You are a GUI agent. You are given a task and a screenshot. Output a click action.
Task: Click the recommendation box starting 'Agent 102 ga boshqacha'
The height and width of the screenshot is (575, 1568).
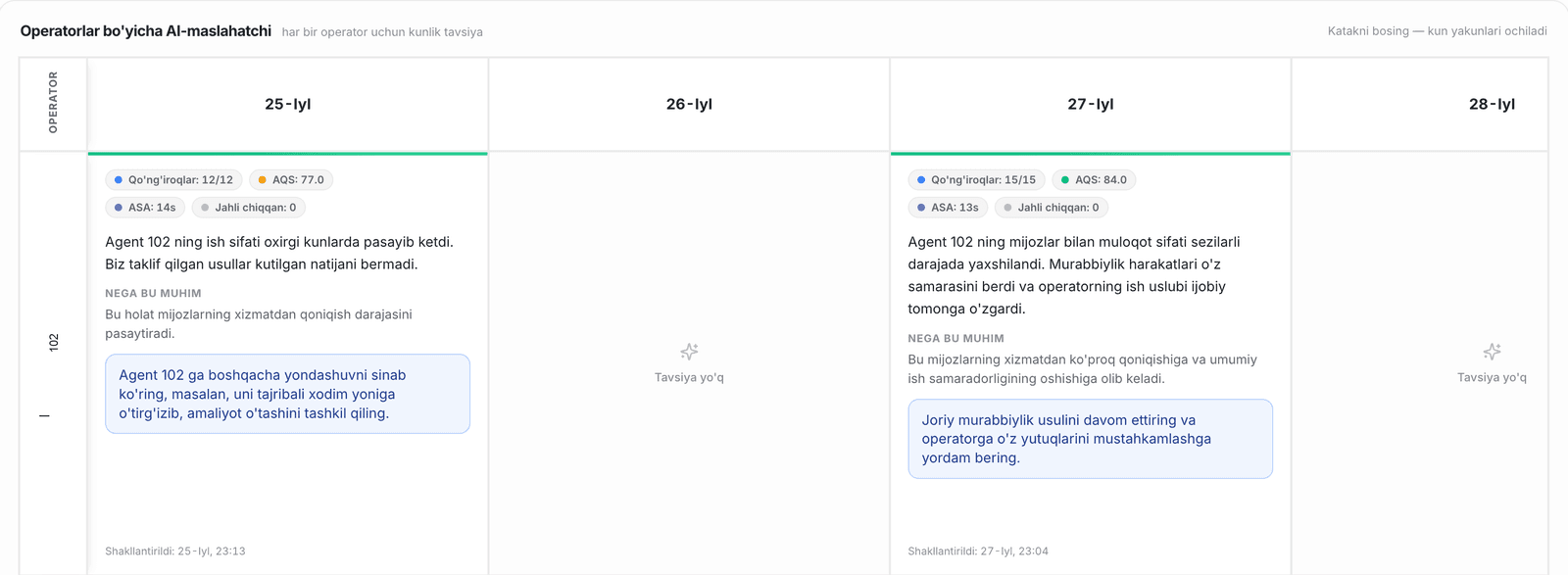[x=288, y=394]
